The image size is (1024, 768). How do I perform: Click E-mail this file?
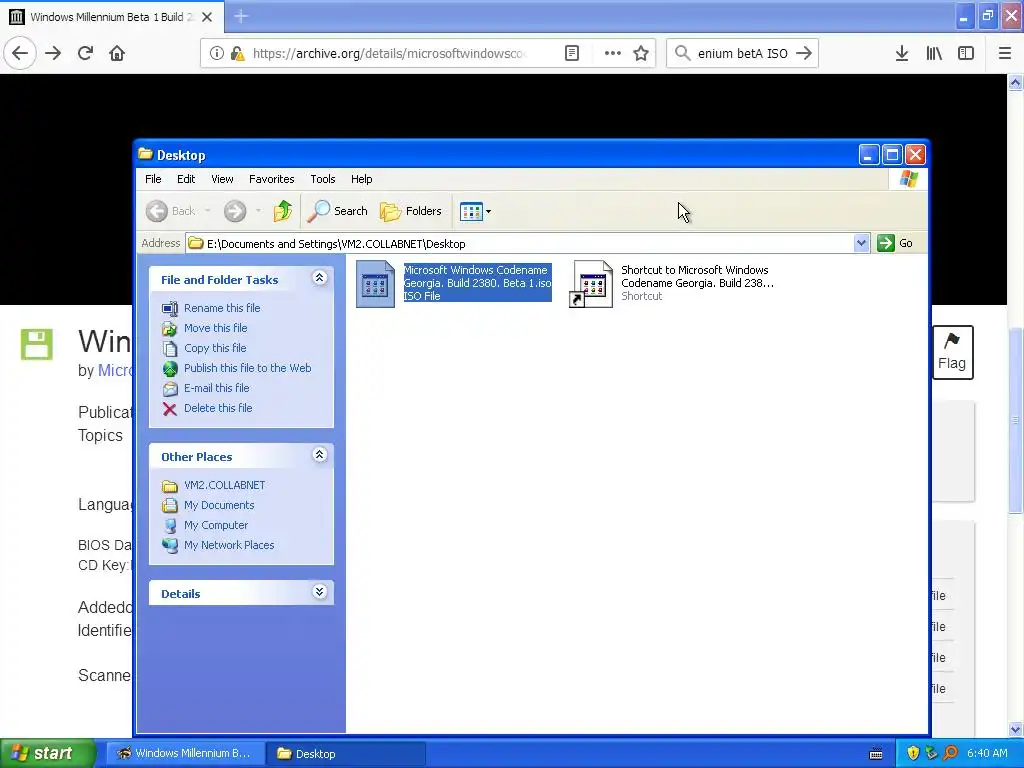pos(217,388)
